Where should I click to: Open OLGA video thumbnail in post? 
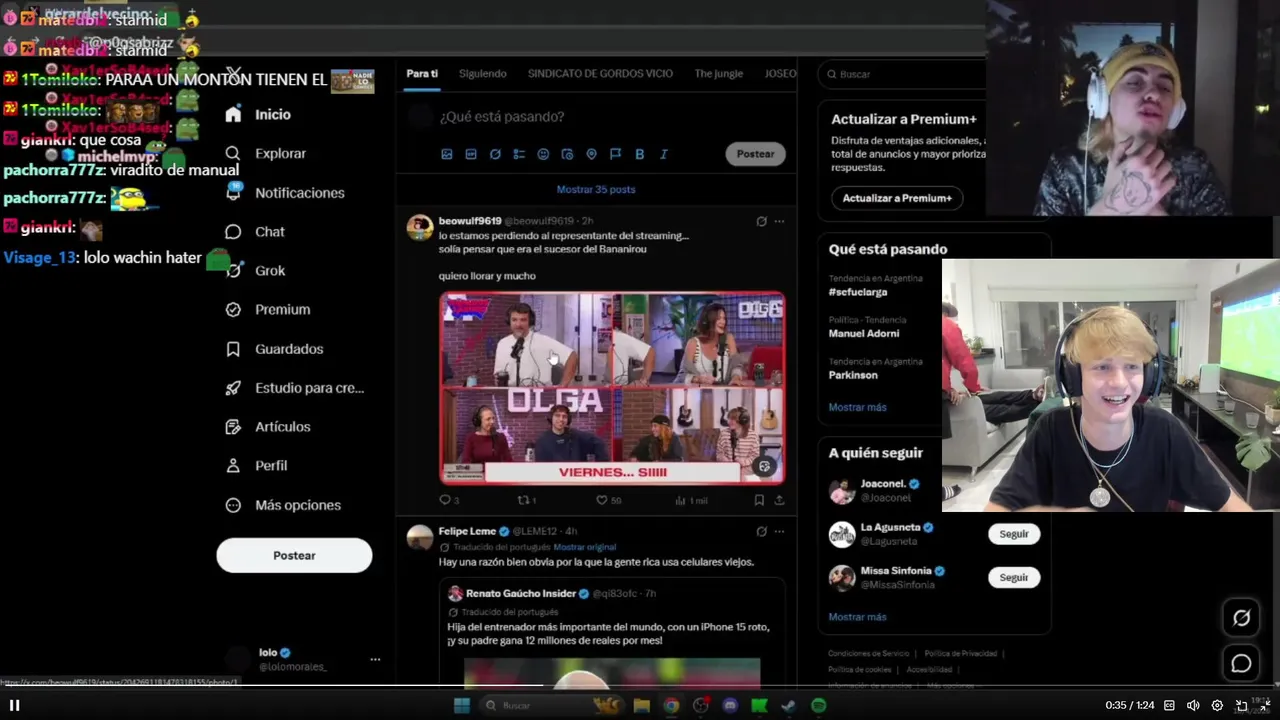[x=612, y=388]
